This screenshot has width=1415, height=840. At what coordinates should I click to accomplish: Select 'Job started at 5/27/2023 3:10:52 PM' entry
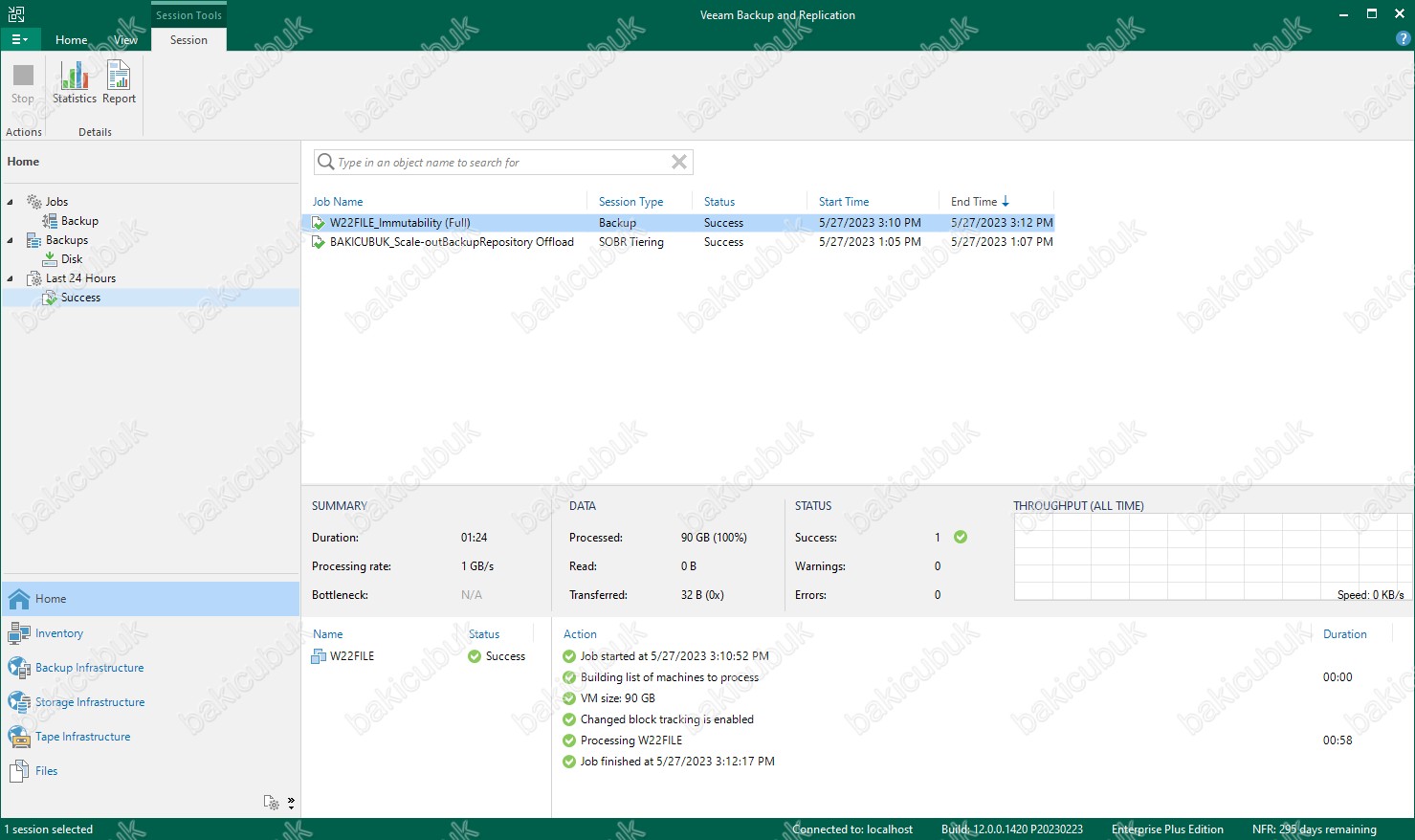674,656
